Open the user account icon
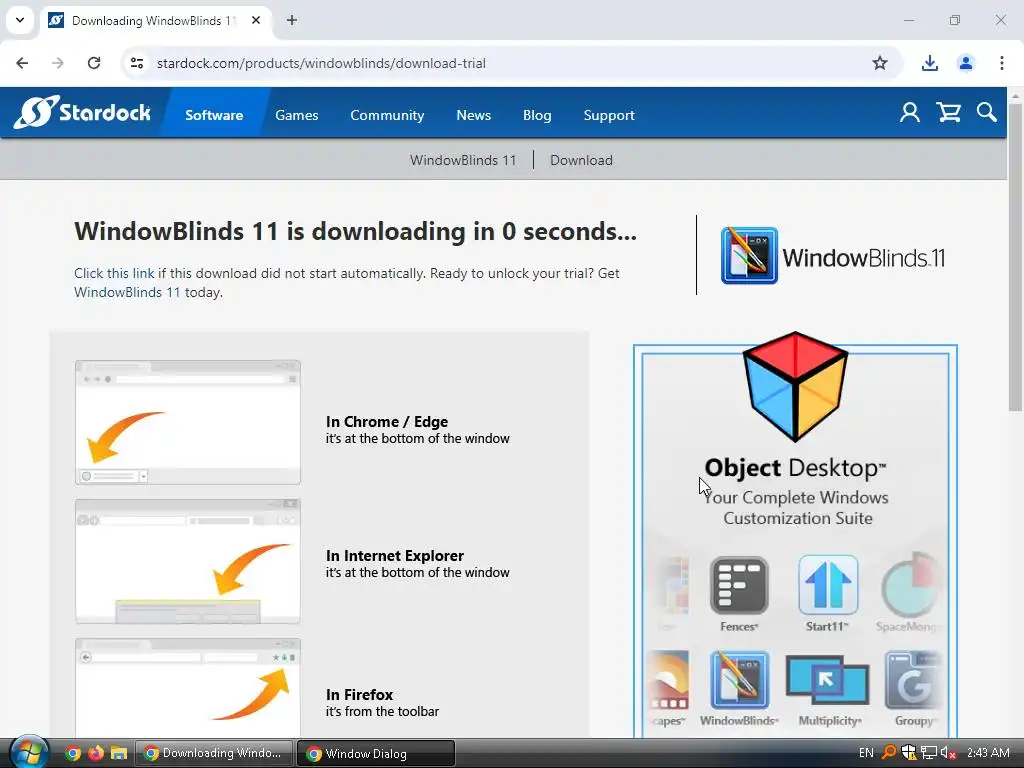Image resolution: width=1024 pixels, height=768 pixels. [x=910, y=112]
